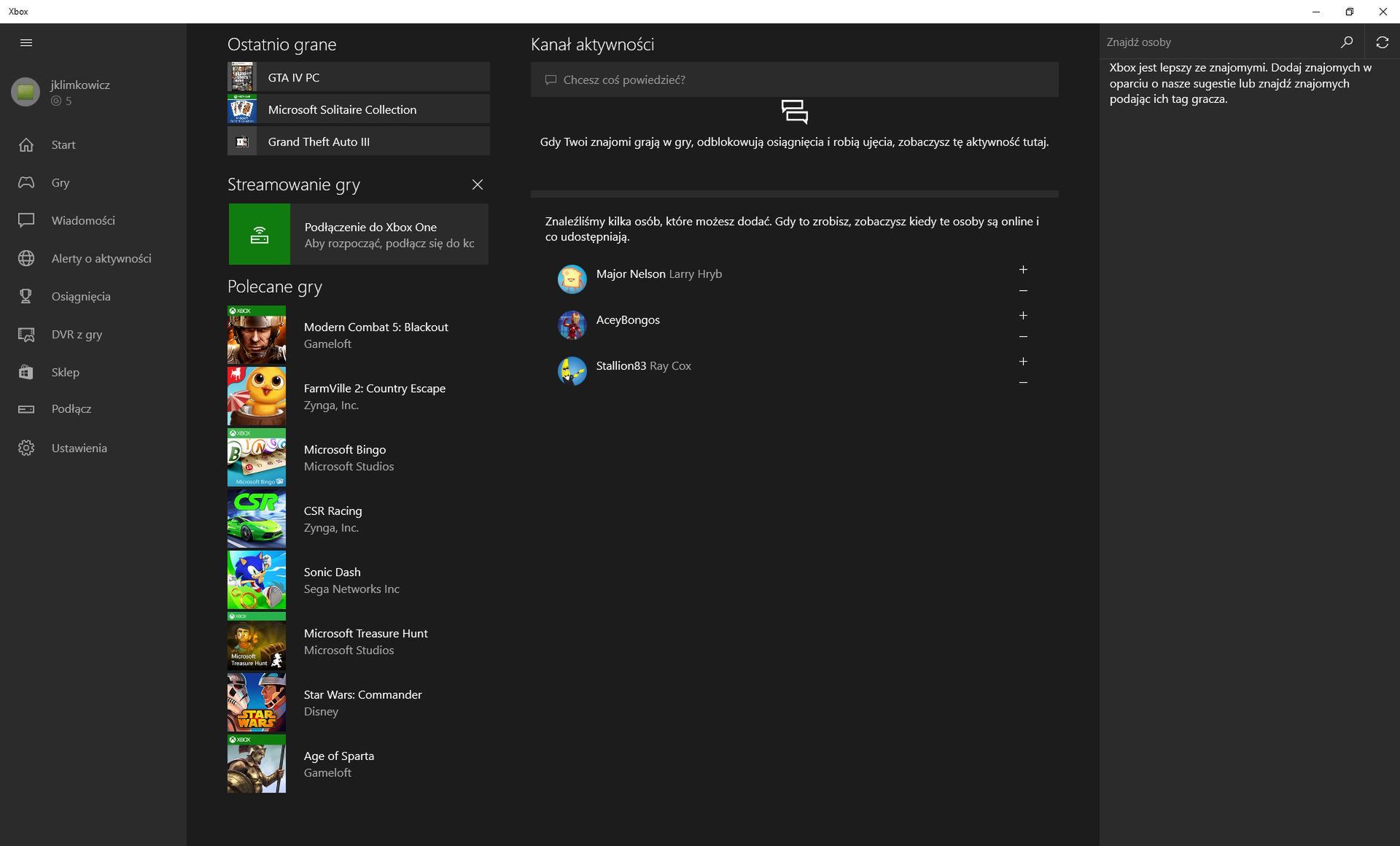
Task: Open the hamburger navigation menu
Action: click(x=26, y=43)
